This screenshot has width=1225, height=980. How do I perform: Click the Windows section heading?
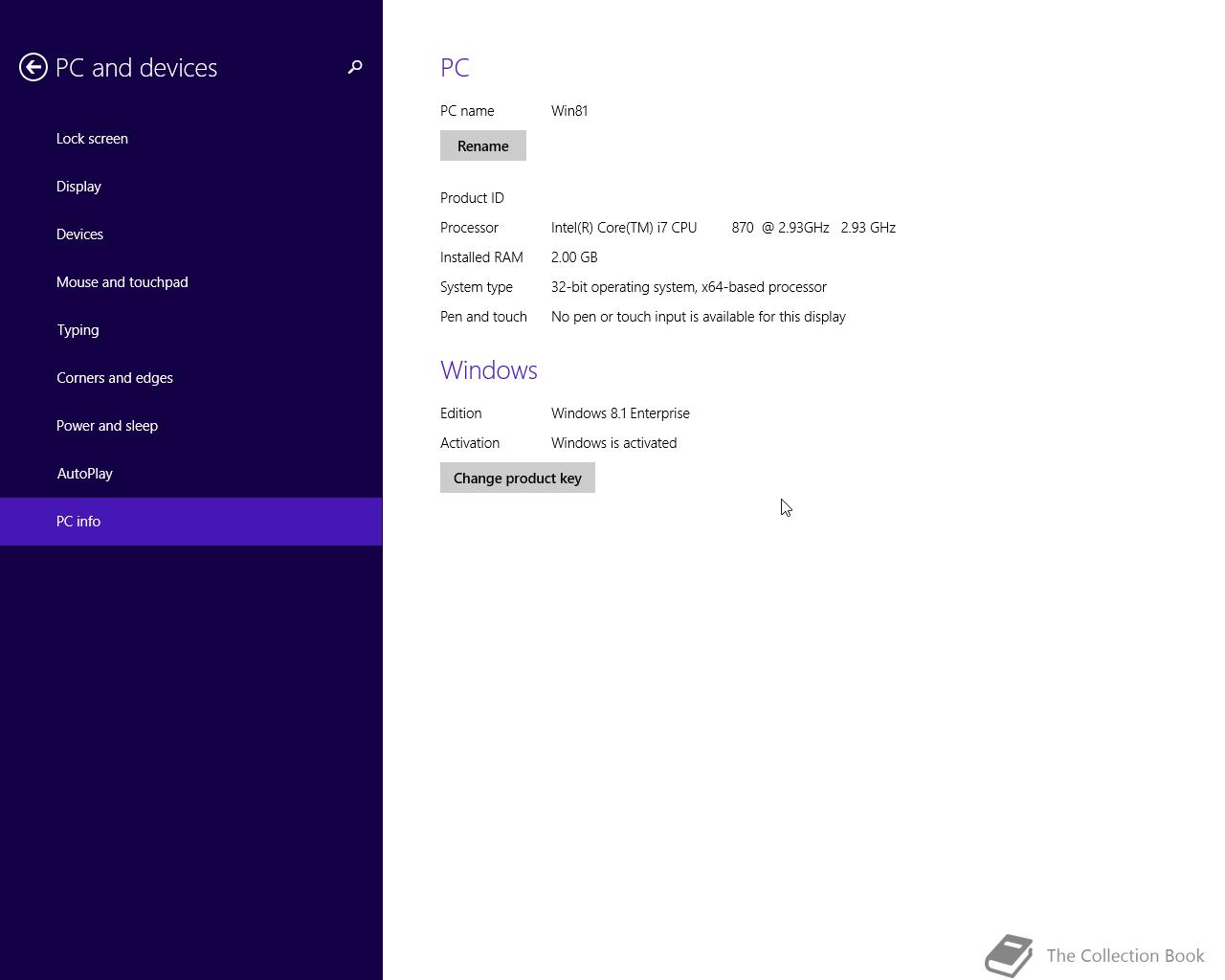point(489,370)
